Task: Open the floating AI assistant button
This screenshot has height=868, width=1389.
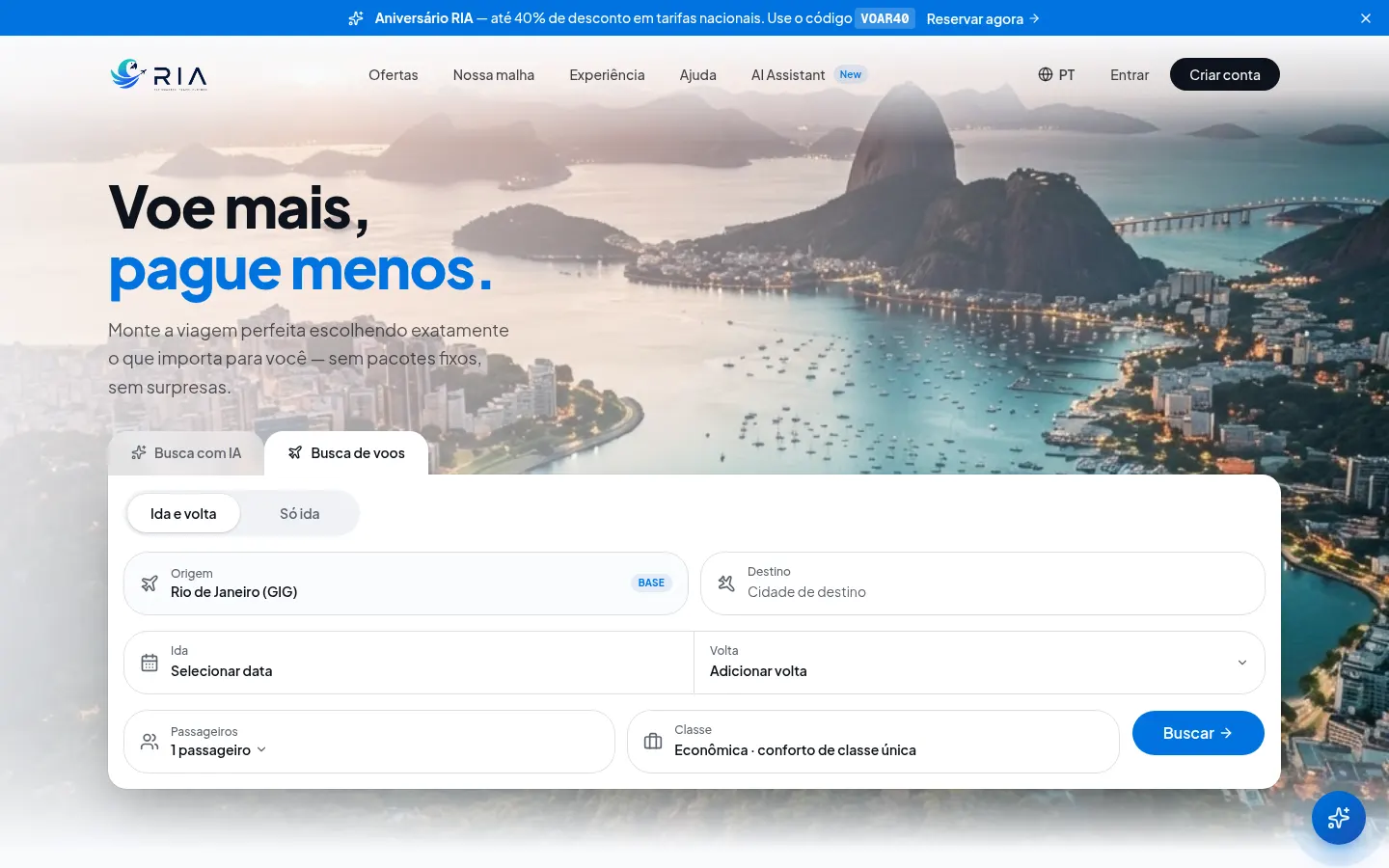Action: click(x=1339, y=818)
